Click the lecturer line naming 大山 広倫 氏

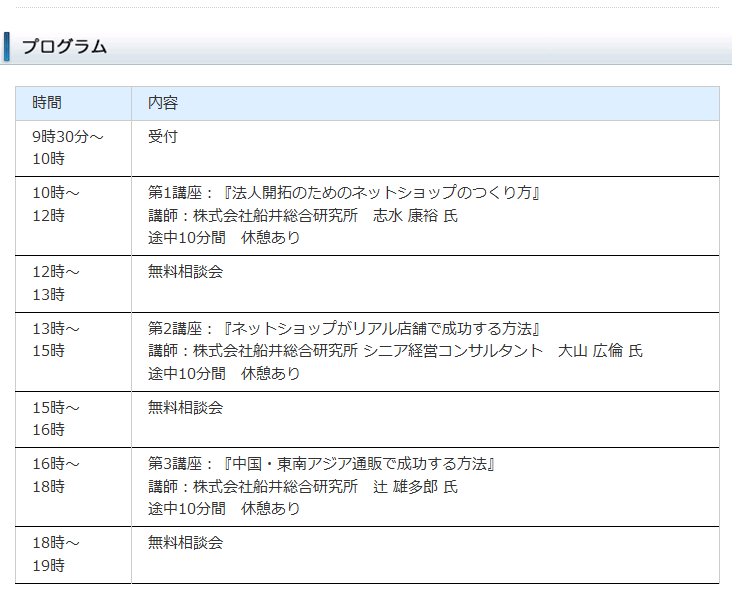(395, 351)
